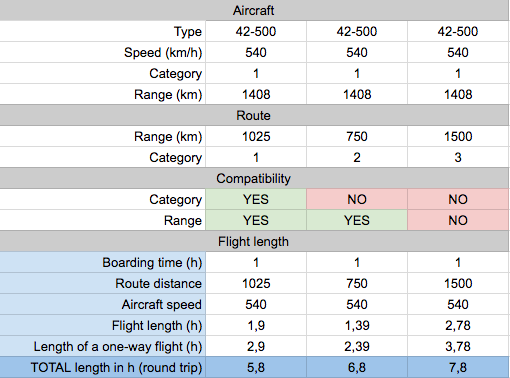Click one-way flight cell showing 3,78
Screen dimensions: 510x378
pos(458,346)
